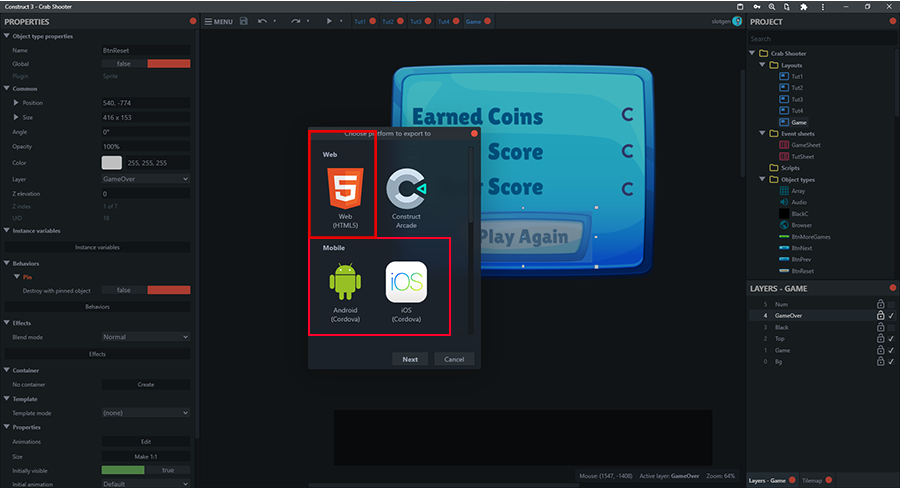900x489 pixels.
Task: Select Construct Arcade export option
Action: coord(406,197)
